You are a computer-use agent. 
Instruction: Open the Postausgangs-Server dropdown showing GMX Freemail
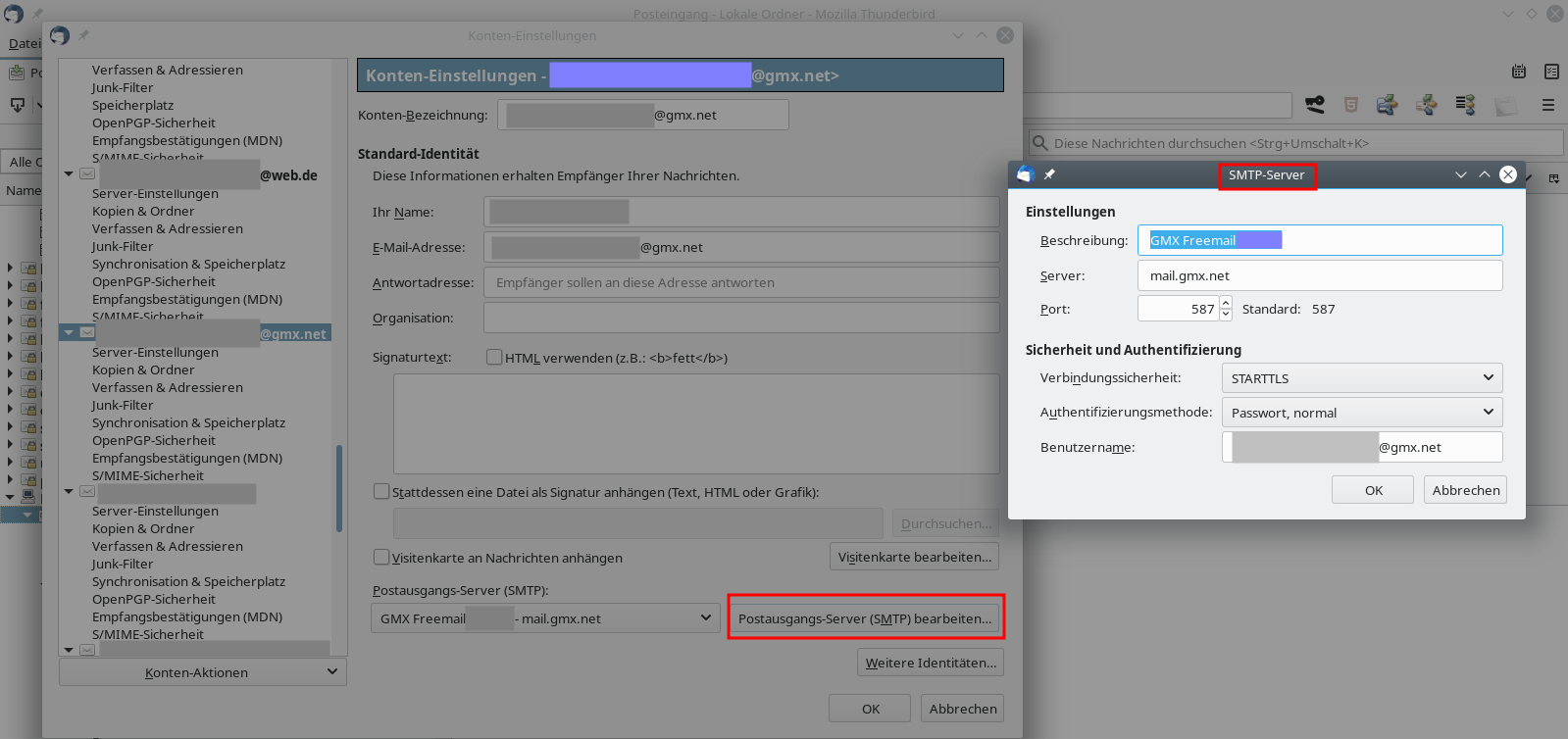[545, 618]
